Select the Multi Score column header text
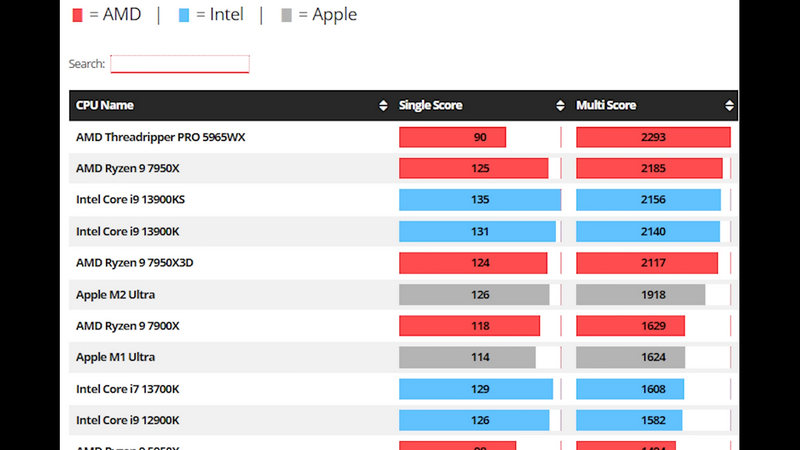800x450 pixels. coord(606,106)
